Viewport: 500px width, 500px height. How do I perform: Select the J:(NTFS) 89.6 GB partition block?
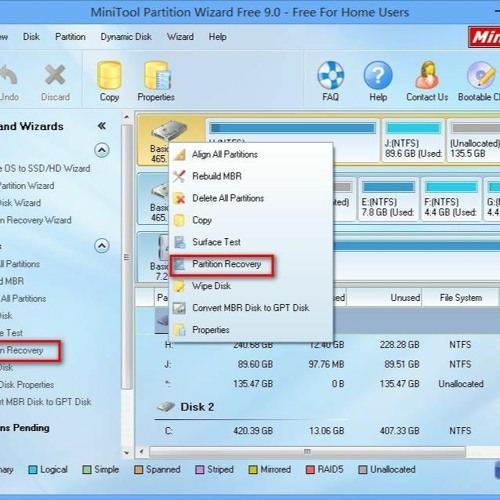pyautogui.click(x=413, y=140)
